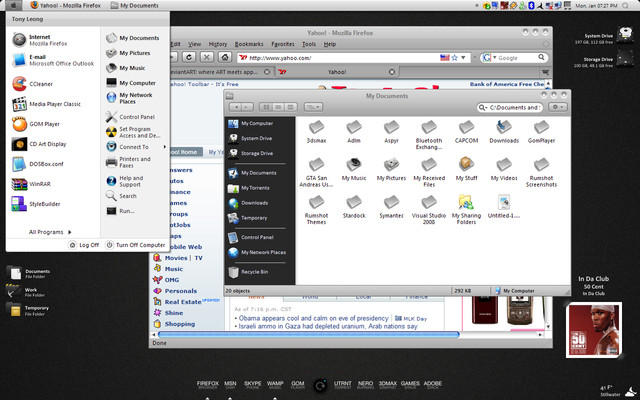Open Help and Support

[124, 181]
